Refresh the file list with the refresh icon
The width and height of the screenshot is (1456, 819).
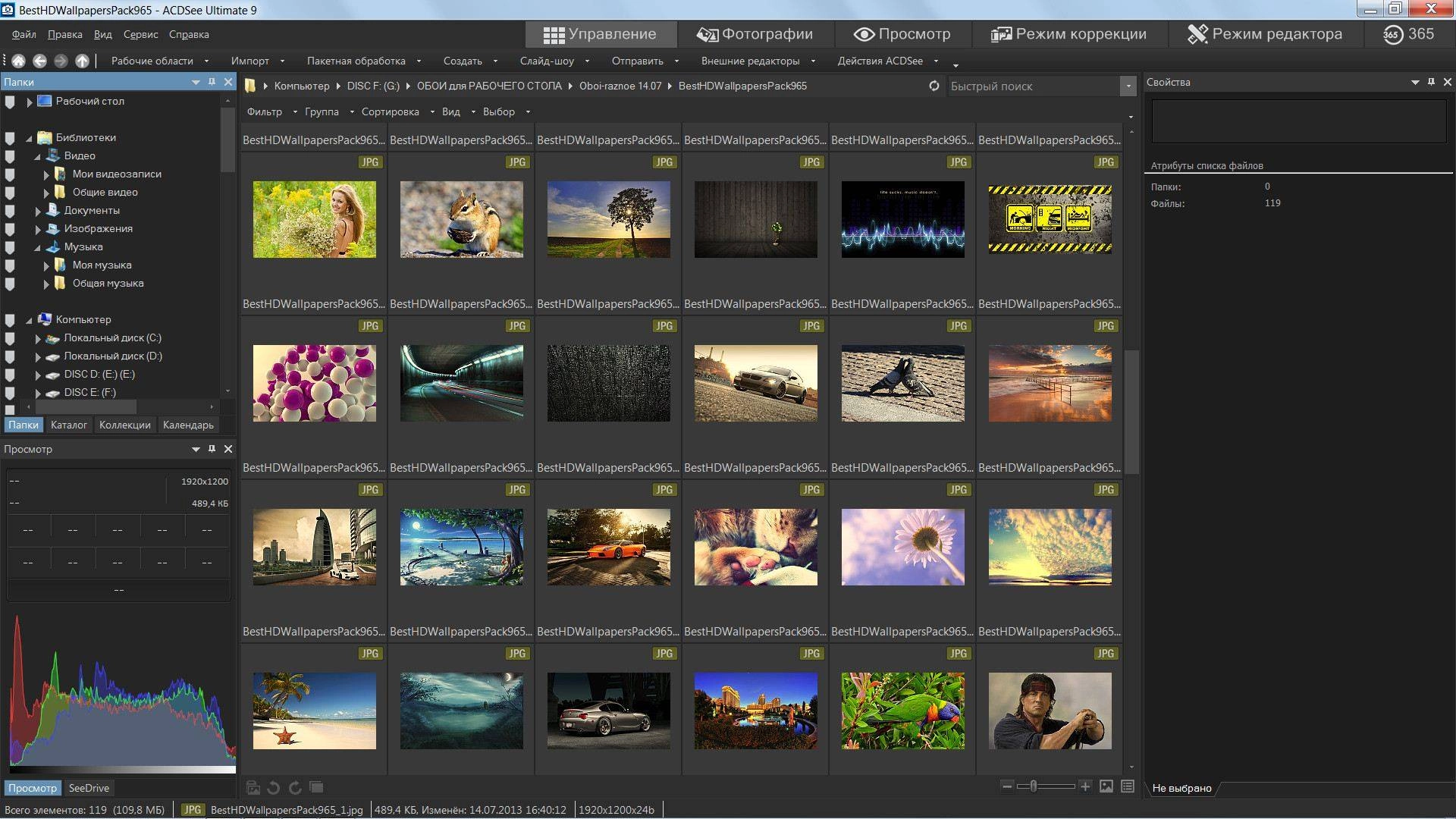point(934,86)
